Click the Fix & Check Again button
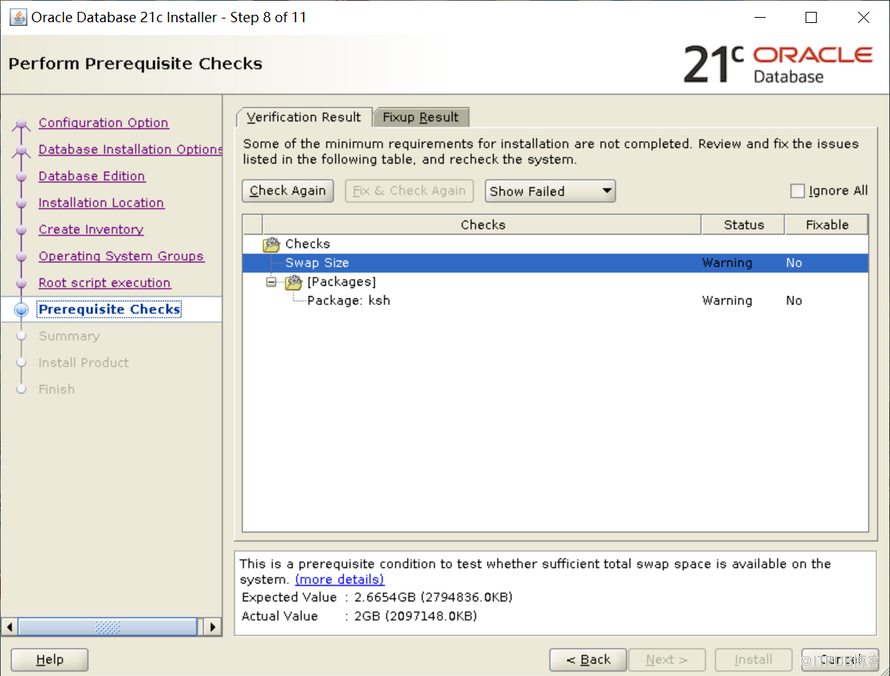 (409, 191)
